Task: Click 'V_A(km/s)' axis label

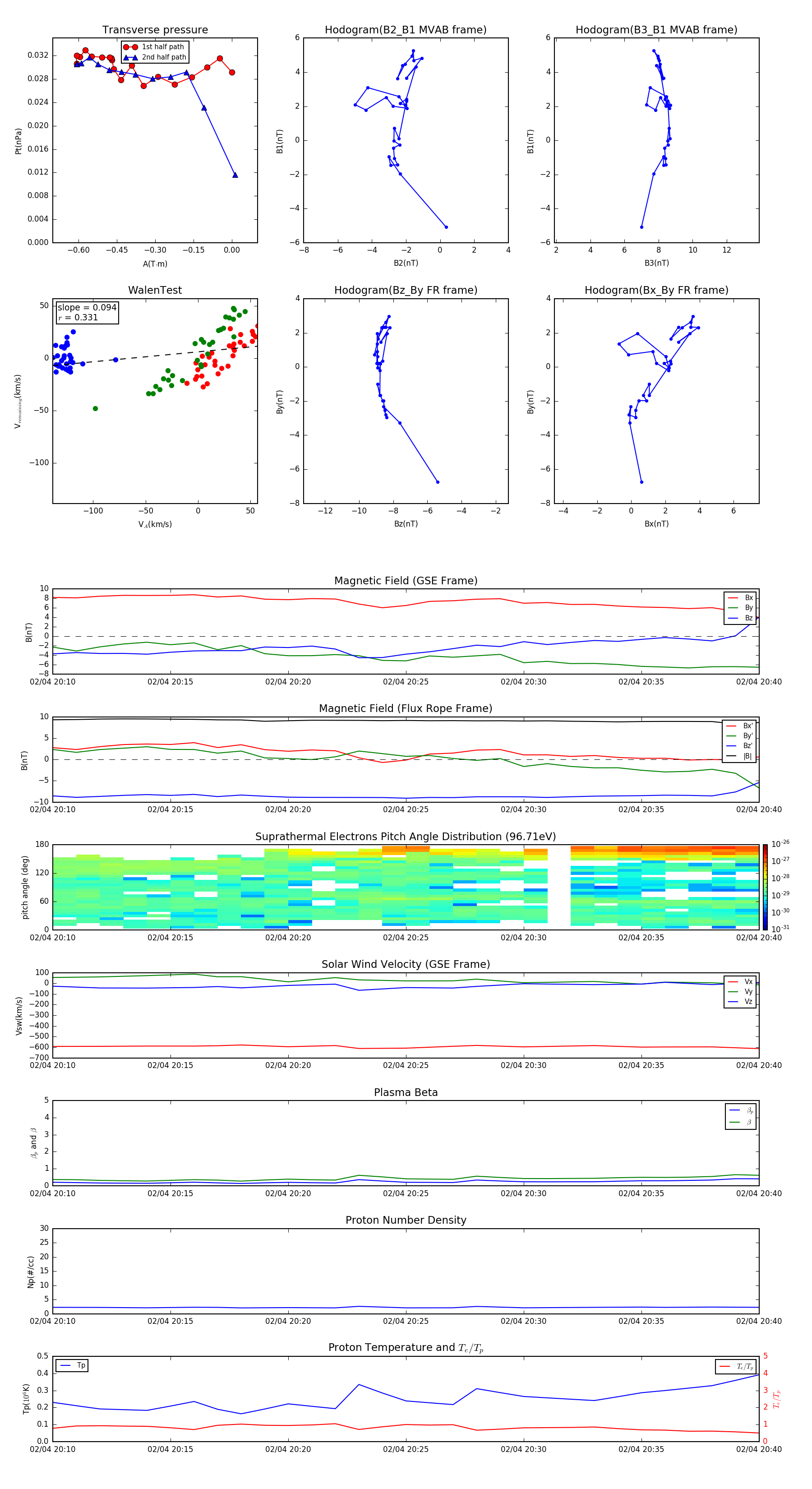Action: (x=155, y=524)
